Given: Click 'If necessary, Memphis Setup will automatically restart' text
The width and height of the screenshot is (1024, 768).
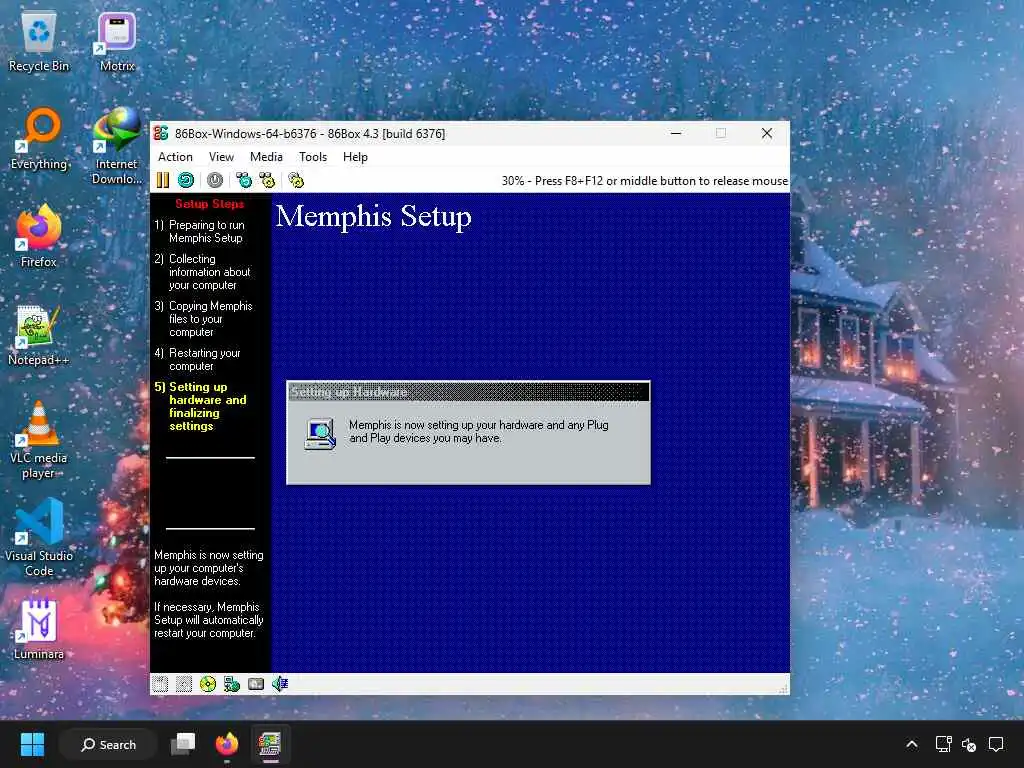Looking at the screenshot, I should tap(208, 620).
